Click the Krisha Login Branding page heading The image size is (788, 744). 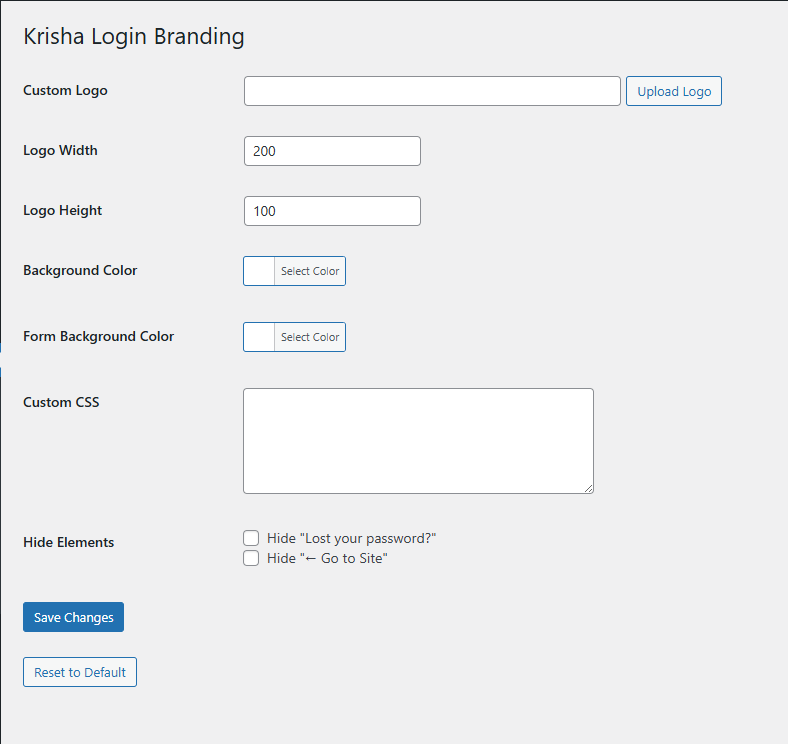click(x=134, y=37)
